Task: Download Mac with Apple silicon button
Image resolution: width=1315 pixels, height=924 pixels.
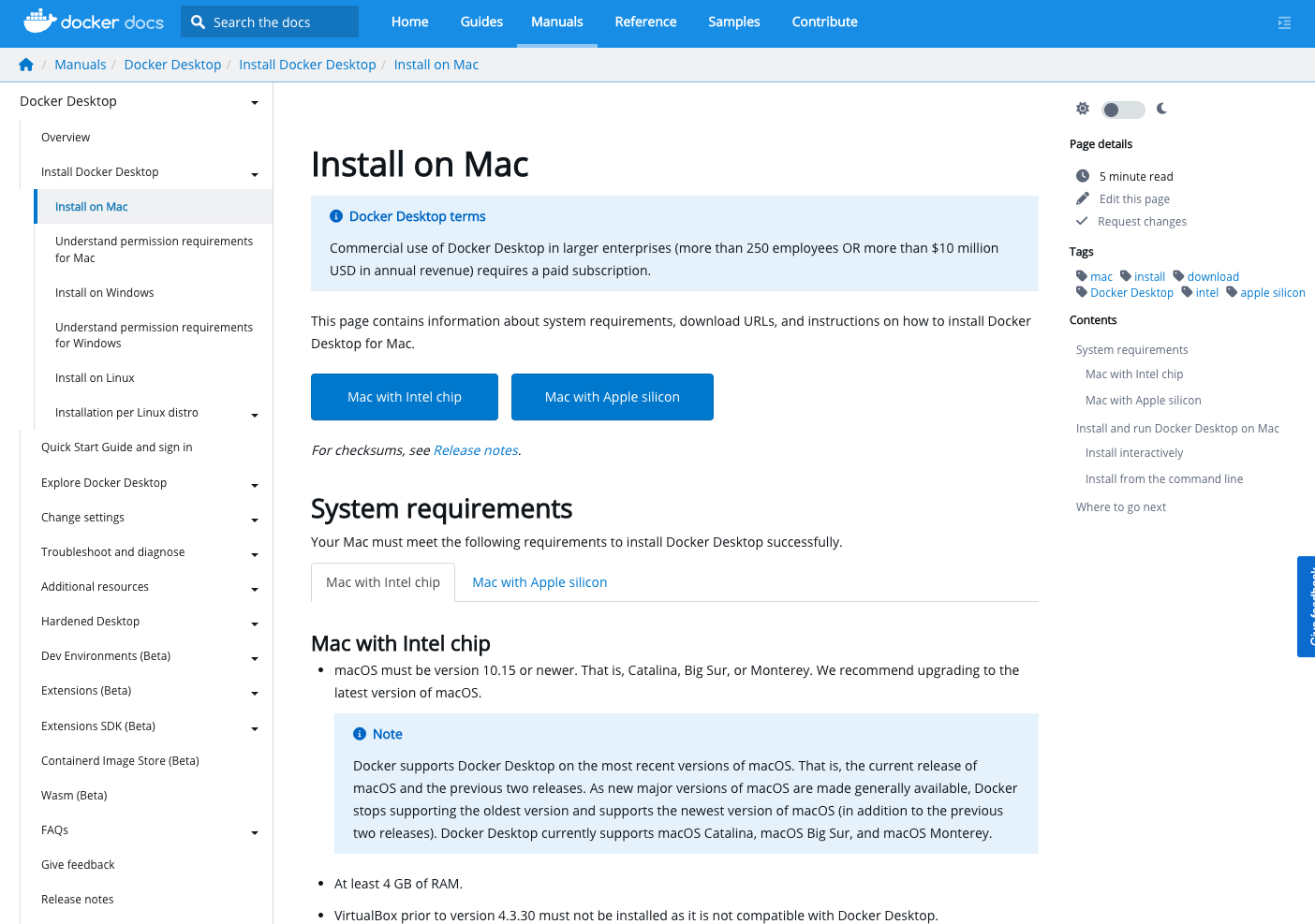Action: 613,397
